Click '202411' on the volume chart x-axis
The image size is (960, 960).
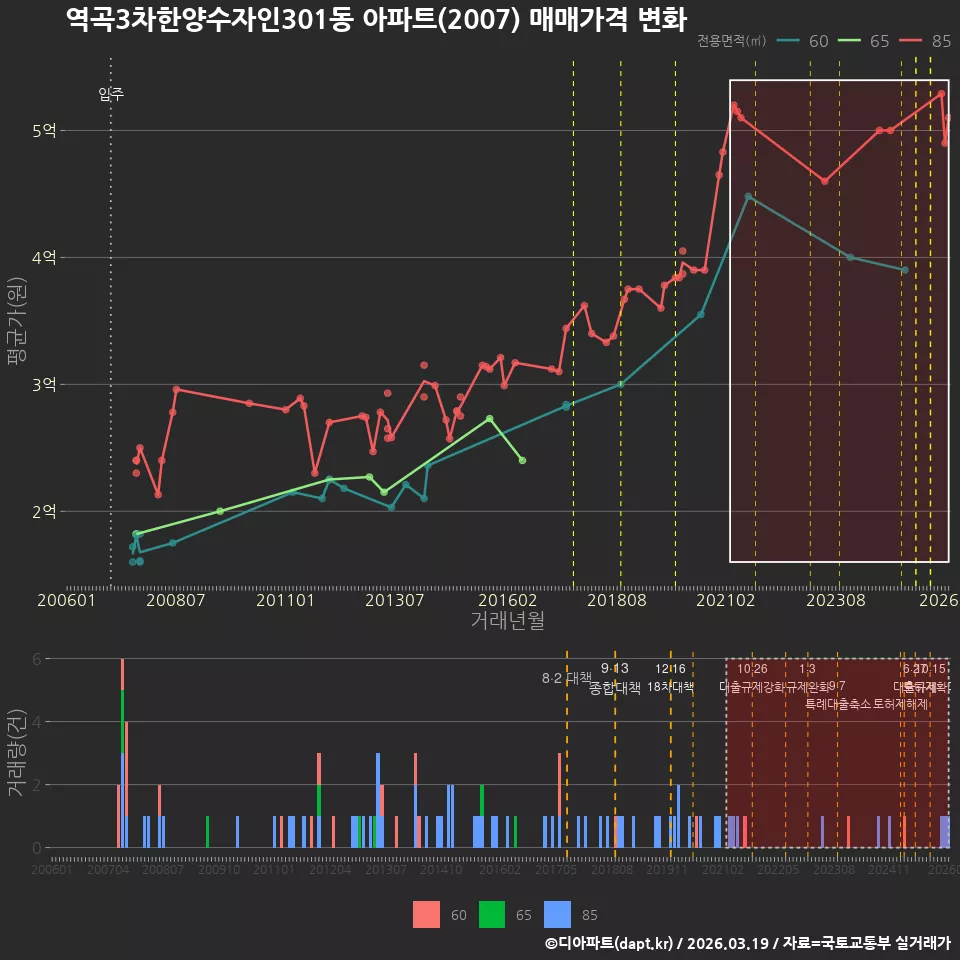(888, 869)
